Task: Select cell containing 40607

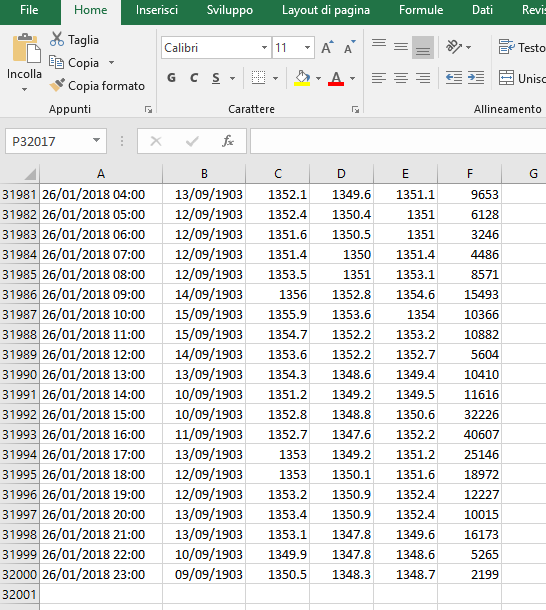Action: [470, 434]
